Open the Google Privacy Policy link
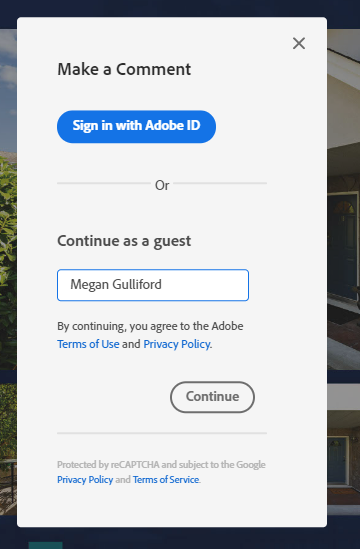 pyautogui.click(x=85, y=479)
